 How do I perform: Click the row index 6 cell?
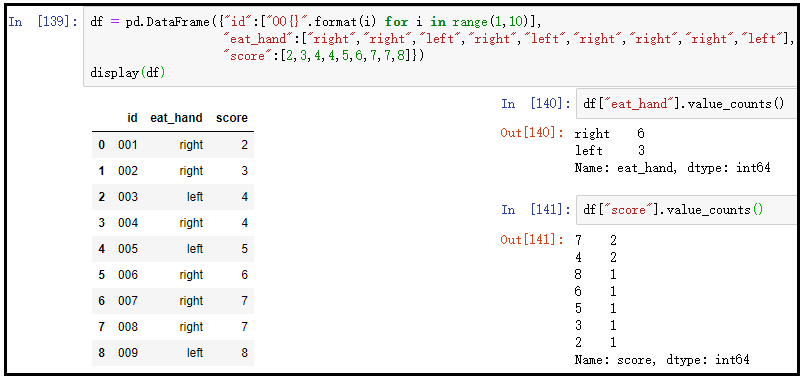point(101,301)
